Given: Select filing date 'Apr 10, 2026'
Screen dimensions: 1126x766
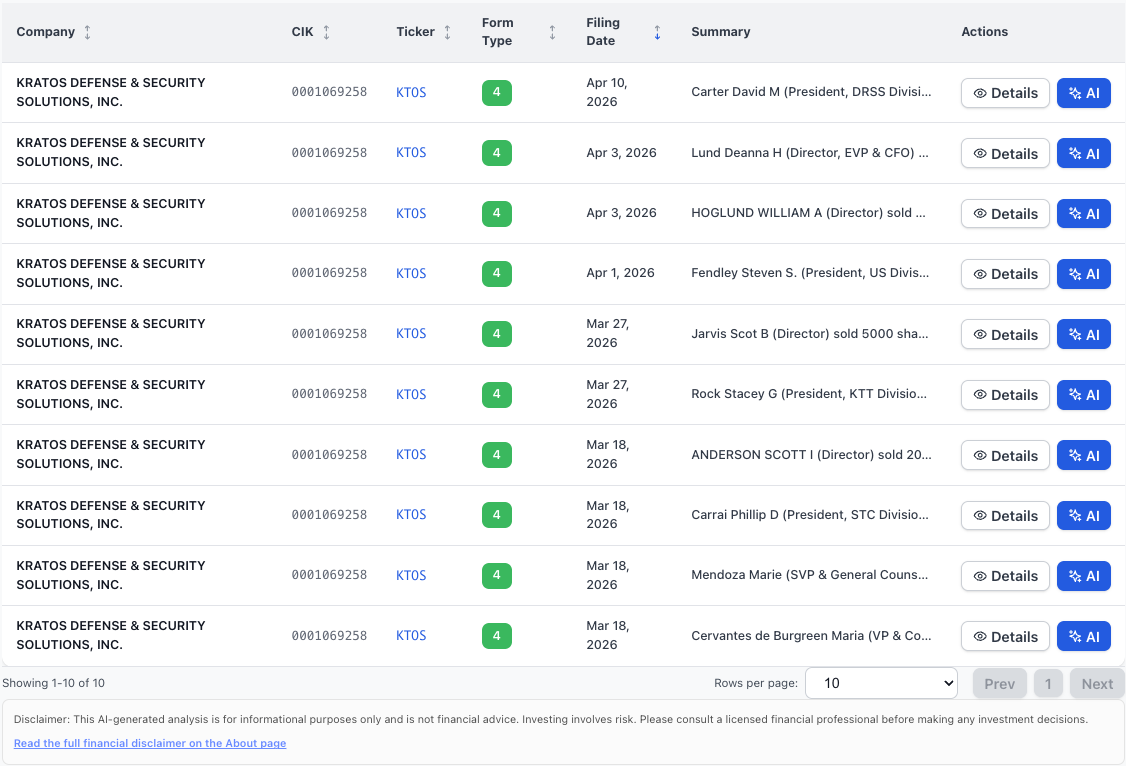Looking at the screenshot, I should tap(607, 92).
